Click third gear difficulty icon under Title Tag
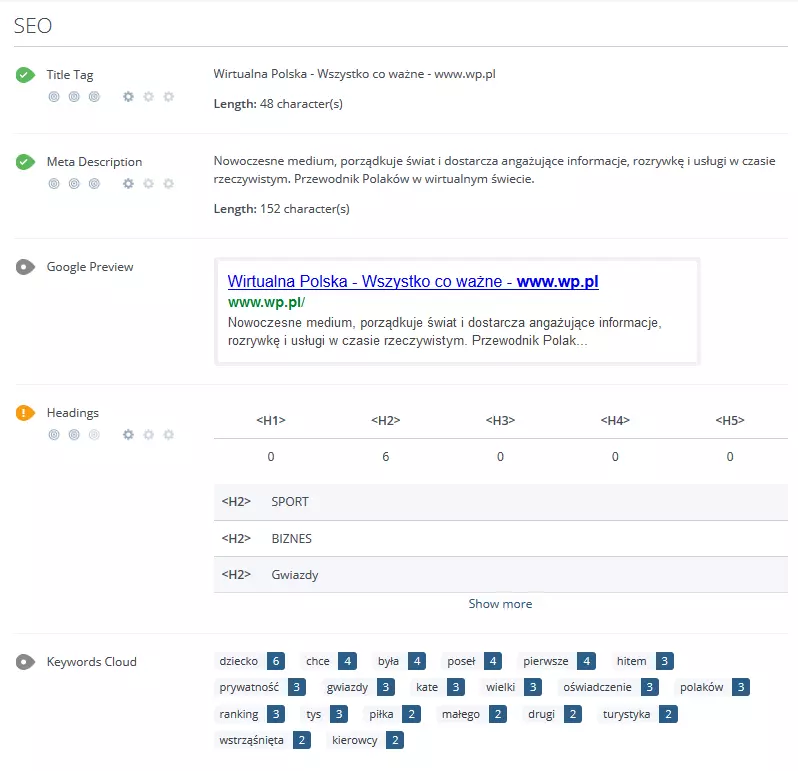Viewport: 798px width, 771px height. (168, 97)
